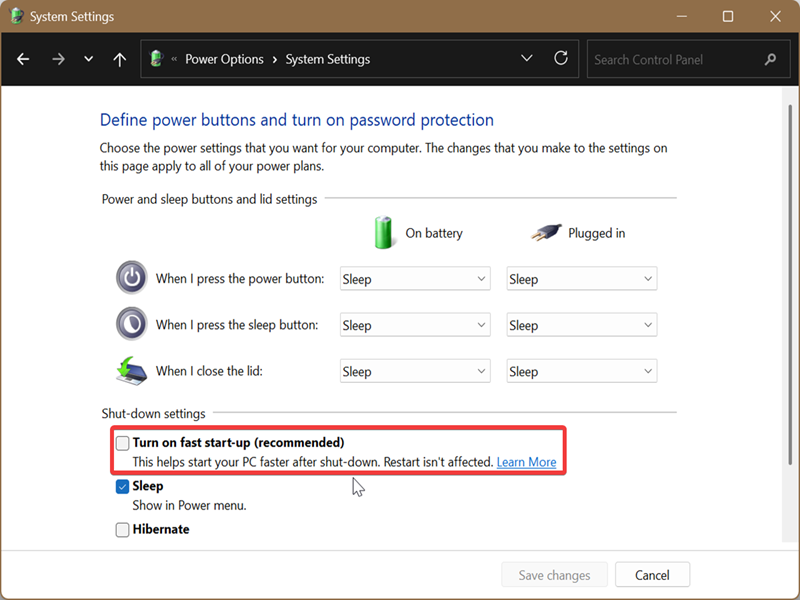800x600 pixels.
Task: Refresh the Control Panel page
Action: (561, 58)
